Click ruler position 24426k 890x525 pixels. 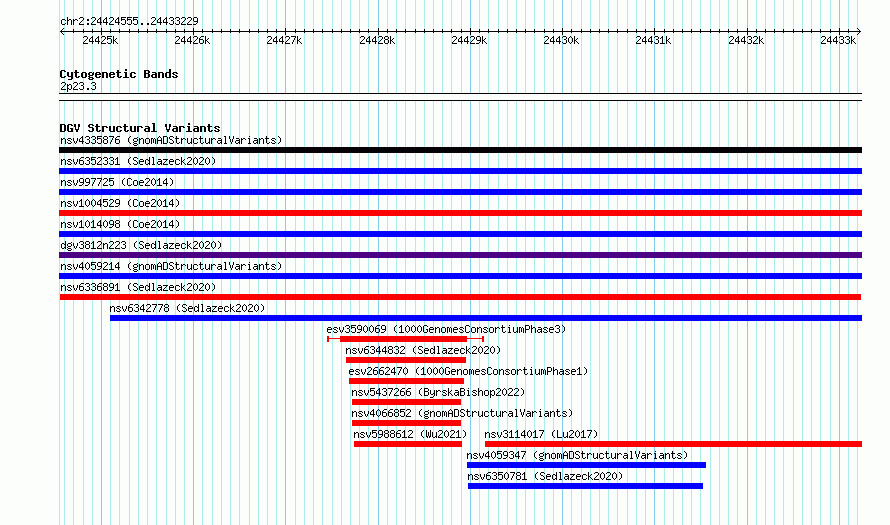pyautogui.click(x=192, y=40)
